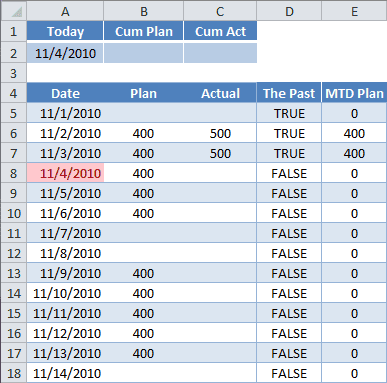The width and height of the screenshot is (387, 383).
Task: Select row 18 header
Action: click(14, 373)
